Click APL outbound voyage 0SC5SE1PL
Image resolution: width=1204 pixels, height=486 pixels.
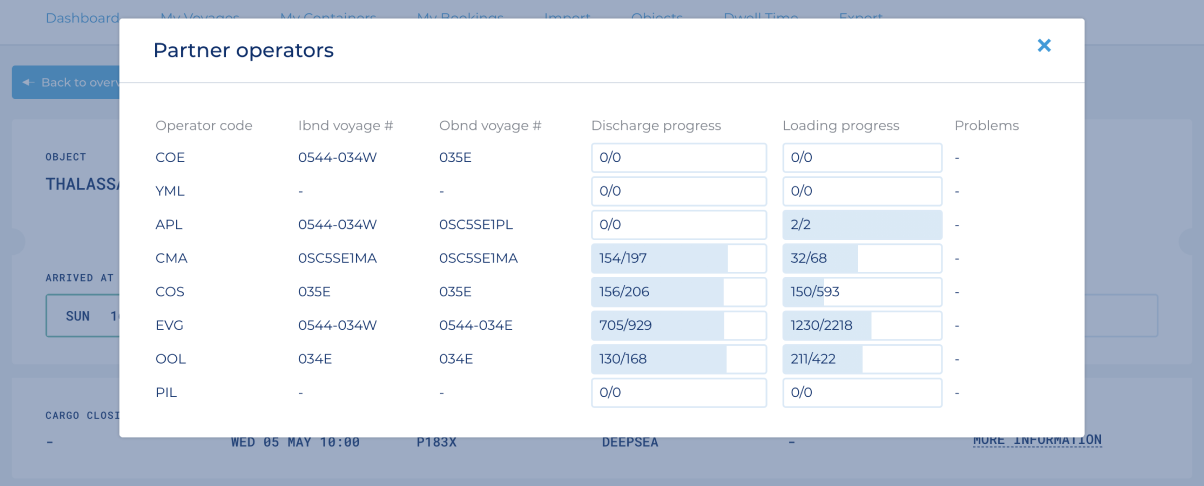click(x=476, y=225)
